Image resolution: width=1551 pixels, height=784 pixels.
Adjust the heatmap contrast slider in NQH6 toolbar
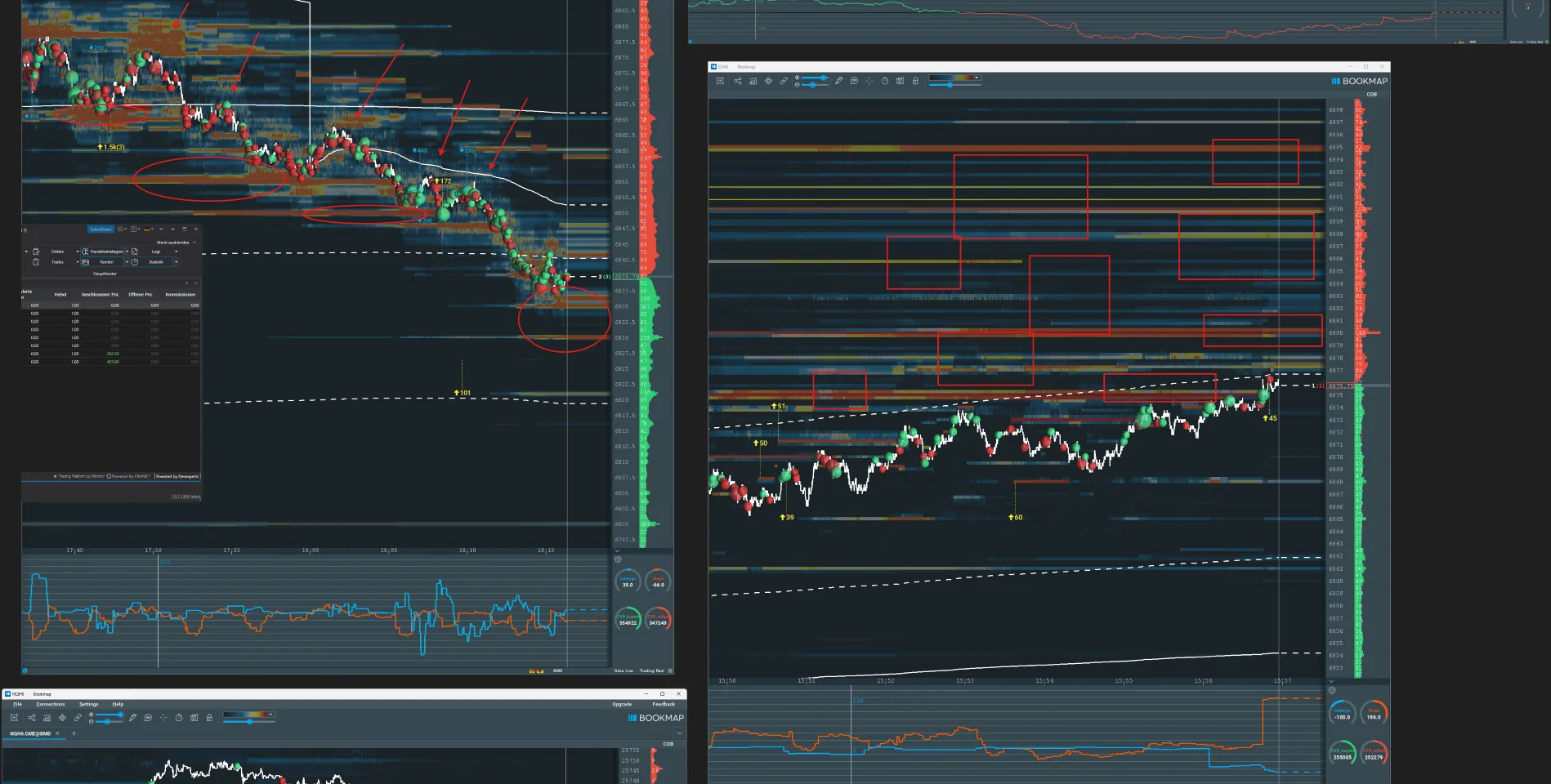pyautogui.click(x=248, y=722)
